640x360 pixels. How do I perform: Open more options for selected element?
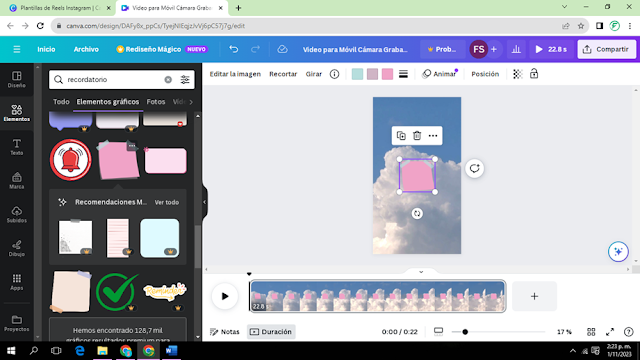coord(433,136)
